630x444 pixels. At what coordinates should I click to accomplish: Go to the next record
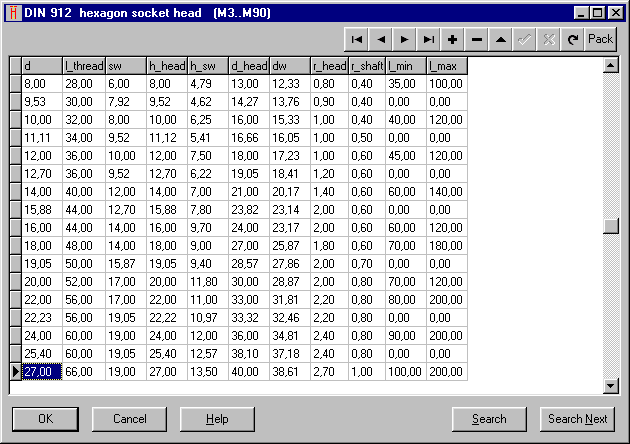point(405,40)
